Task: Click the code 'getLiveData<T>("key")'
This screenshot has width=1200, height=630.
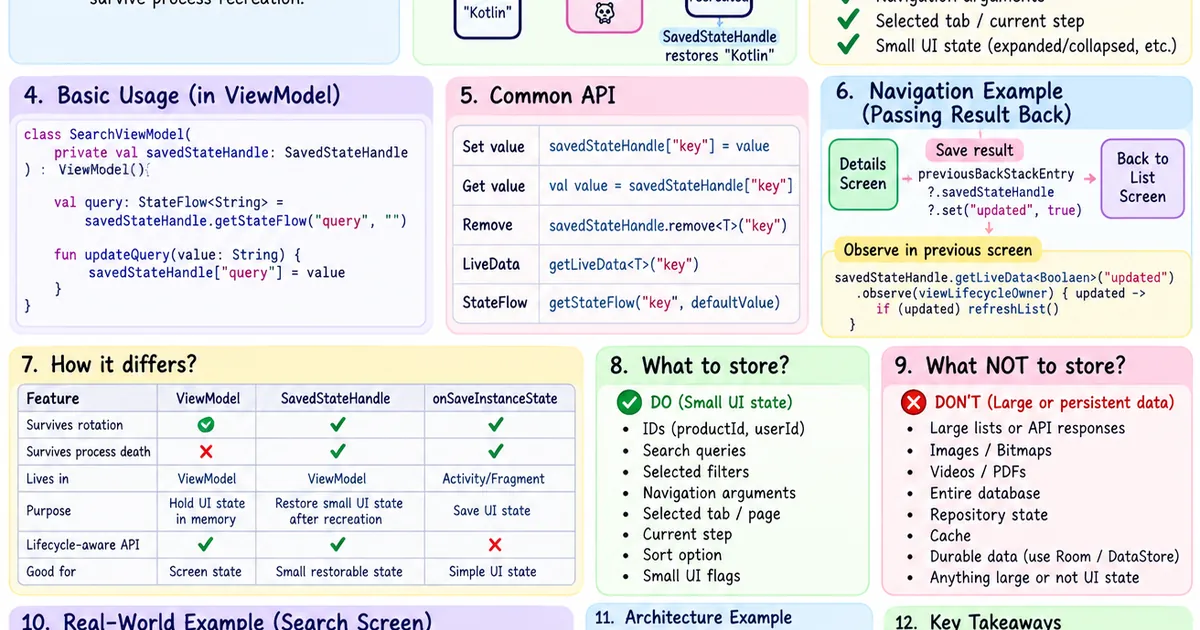Action: [623, 264]
